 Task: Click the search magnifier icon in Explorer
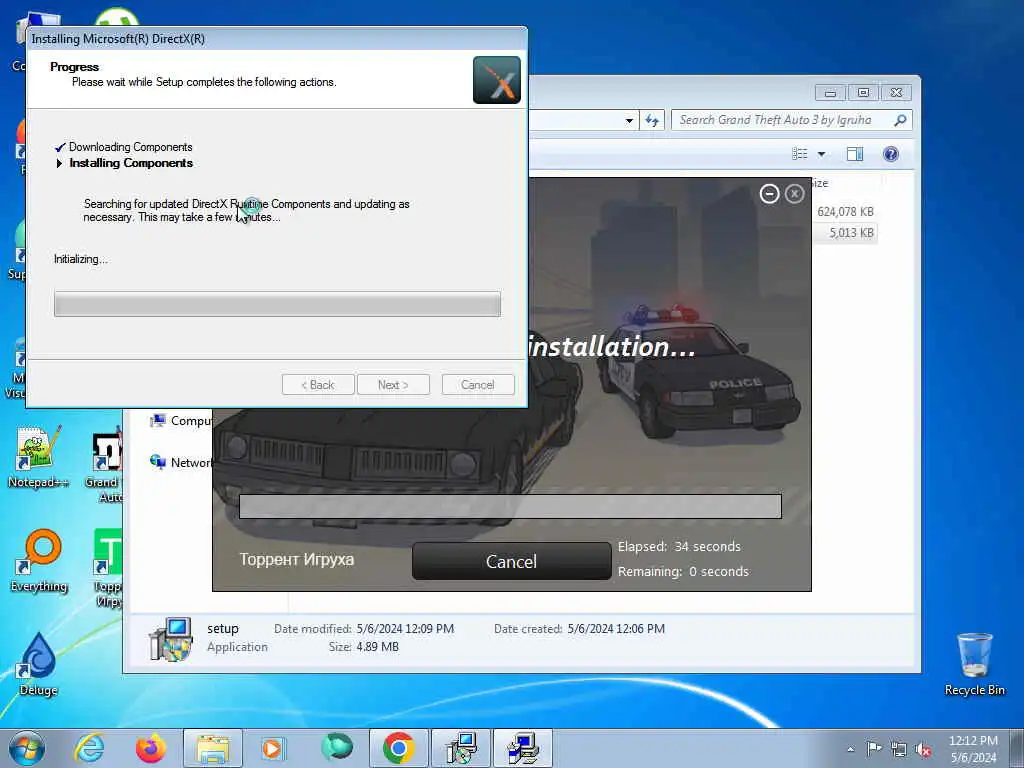point(900,120)
